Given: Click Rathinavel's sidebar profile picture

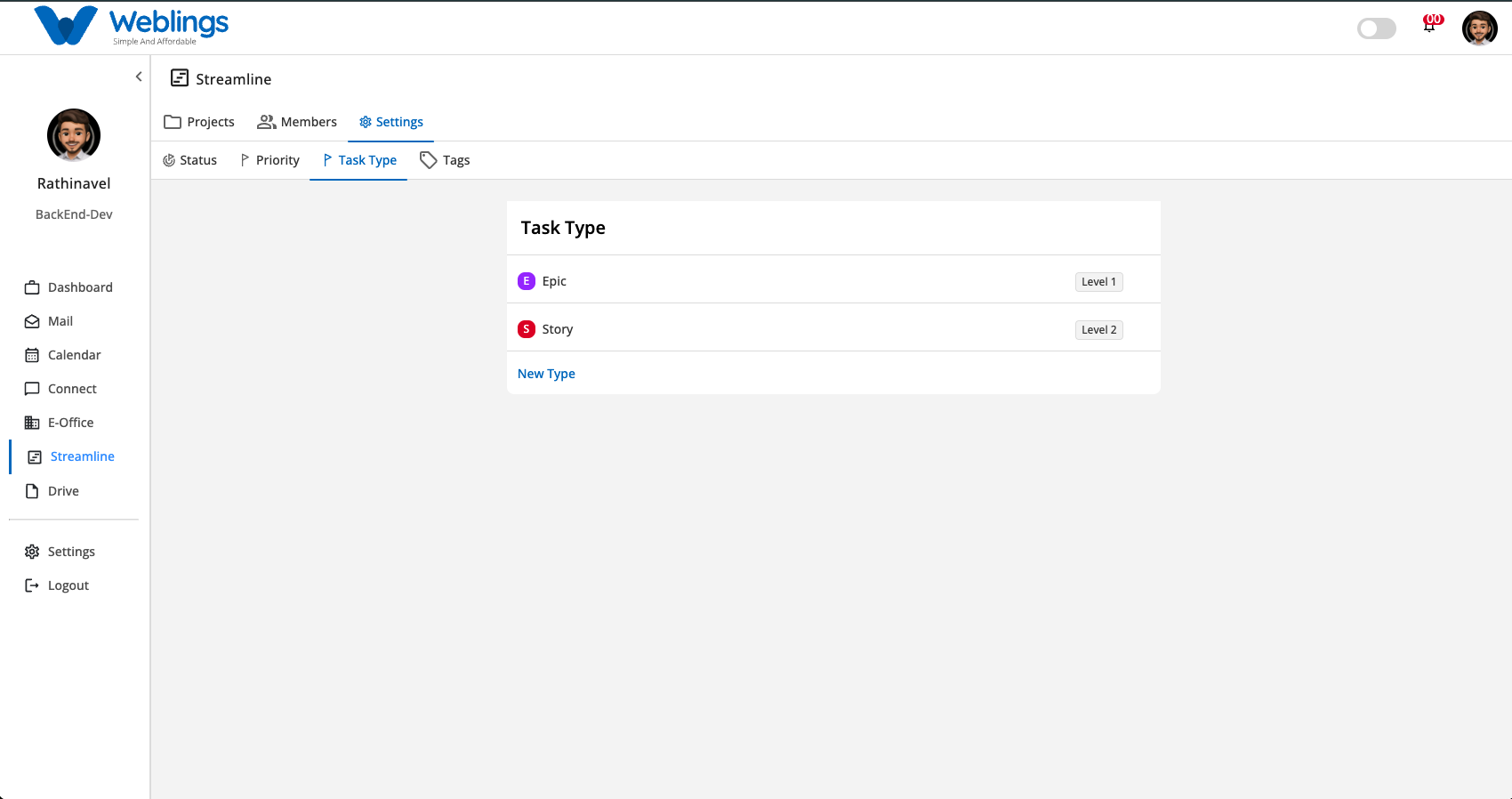Looking at the screenshot, I should (x=74, y=135).
